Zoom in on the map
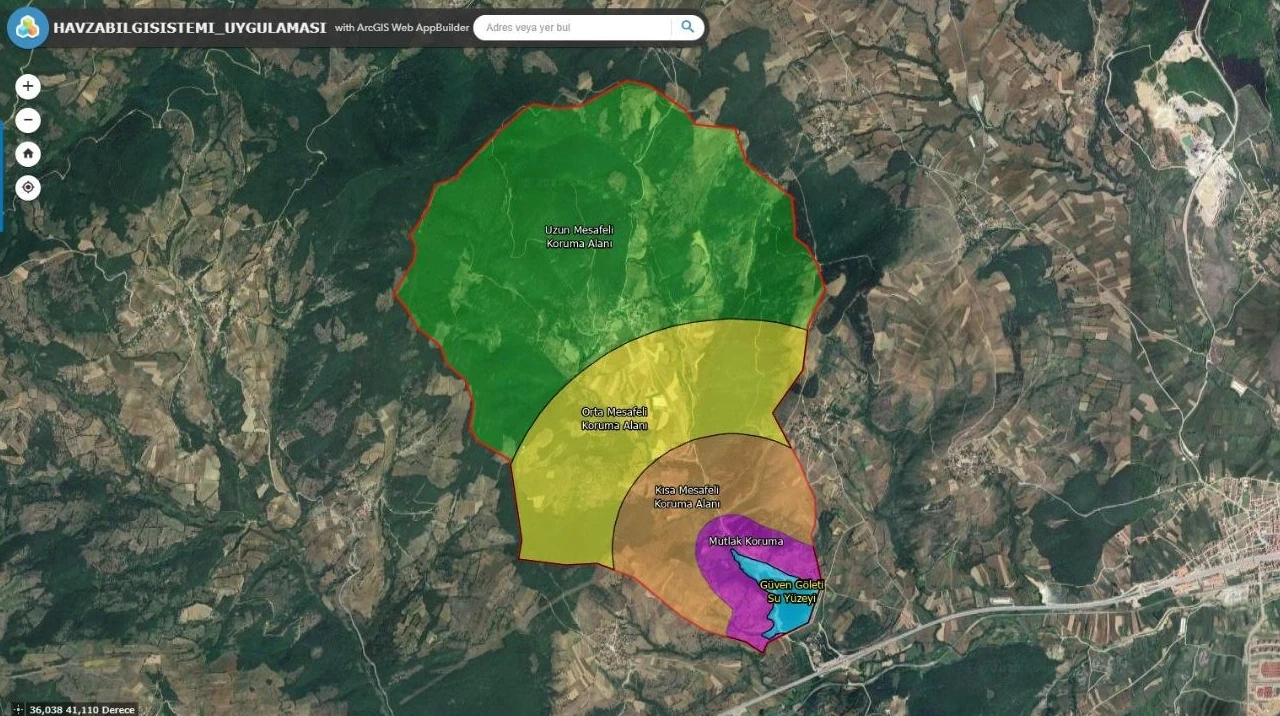 pyautogui.click(x=28, y=86)
